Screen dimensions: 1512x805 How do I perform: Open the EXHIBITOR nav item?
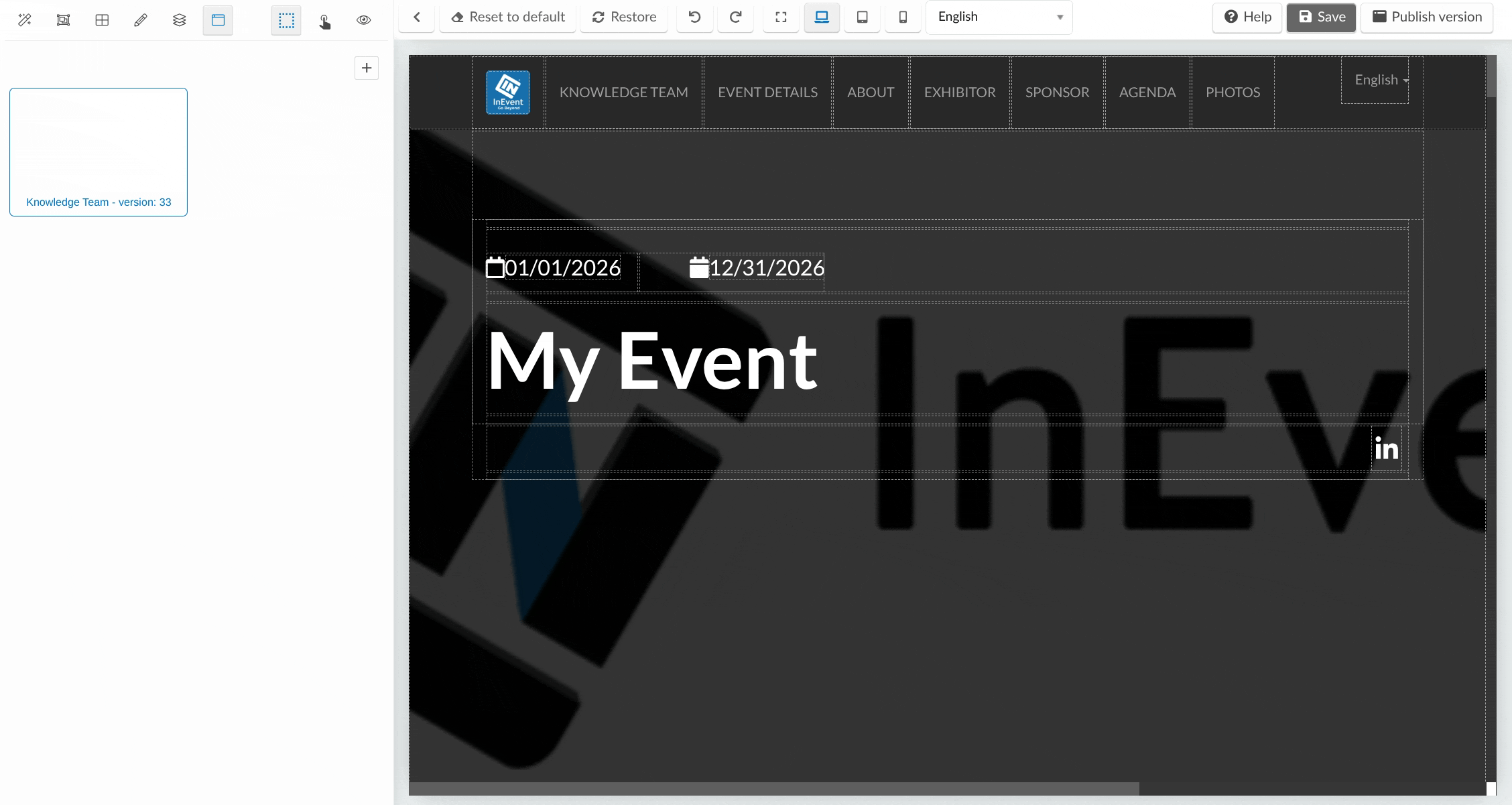pos(960,92)
